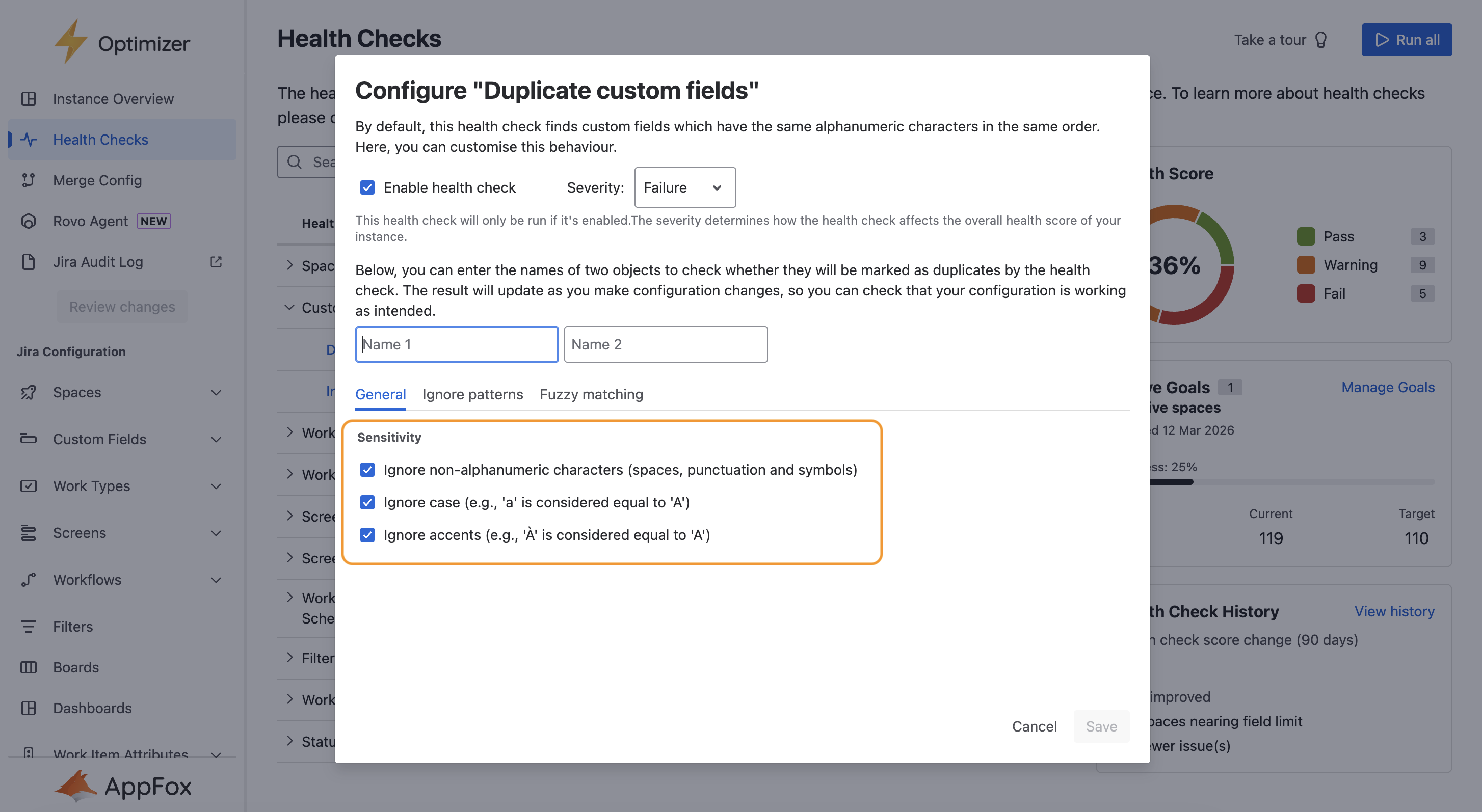Open the Severity dropdown
This screenshot has height=812, width=1482.
click(x=684, y=187)
